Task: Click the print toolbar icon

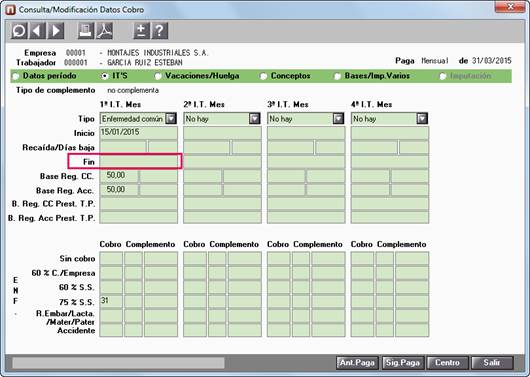Action: 86,31
